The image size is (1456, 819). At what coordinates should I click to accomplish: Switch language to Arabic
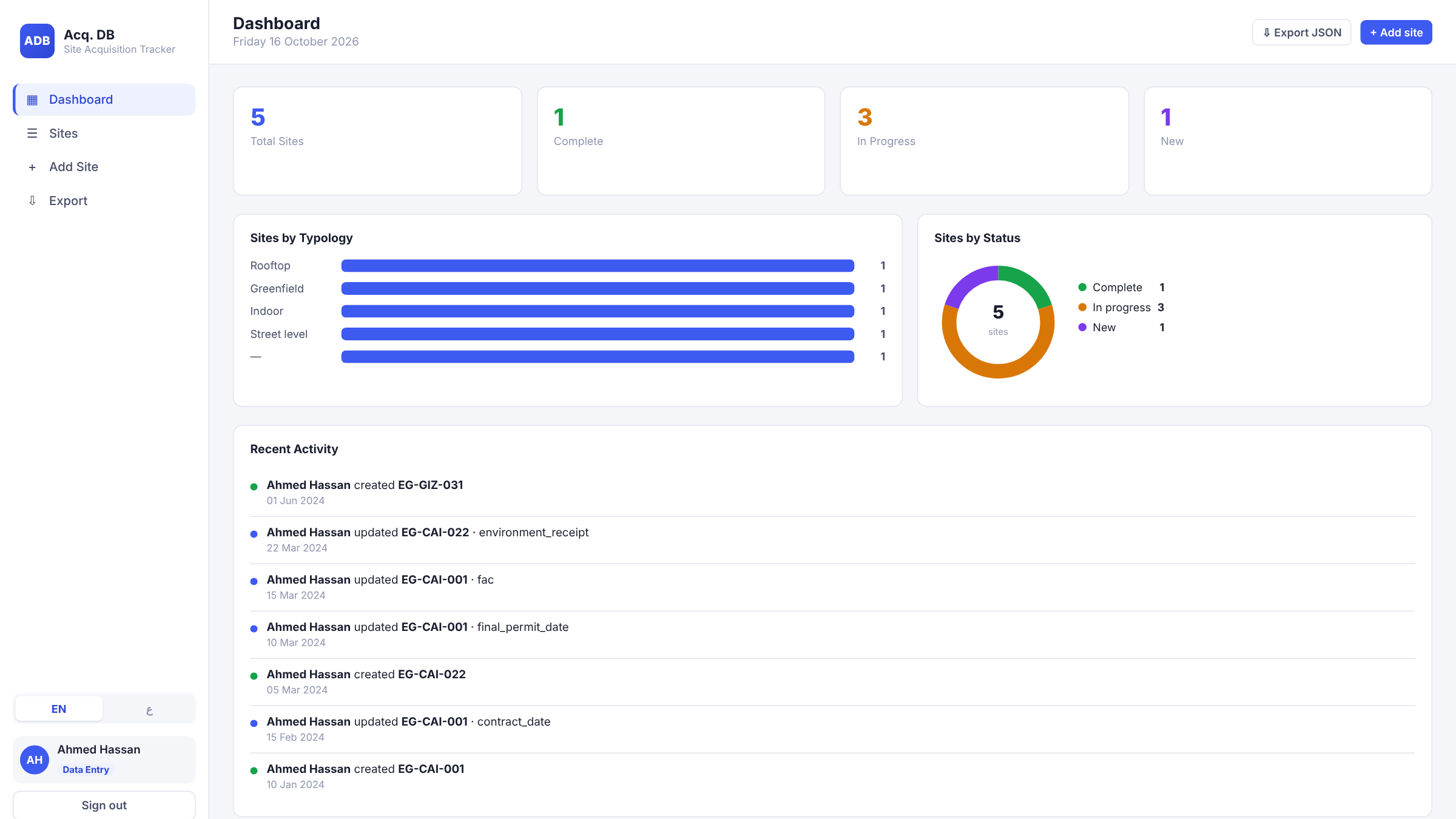pos(149,709)
